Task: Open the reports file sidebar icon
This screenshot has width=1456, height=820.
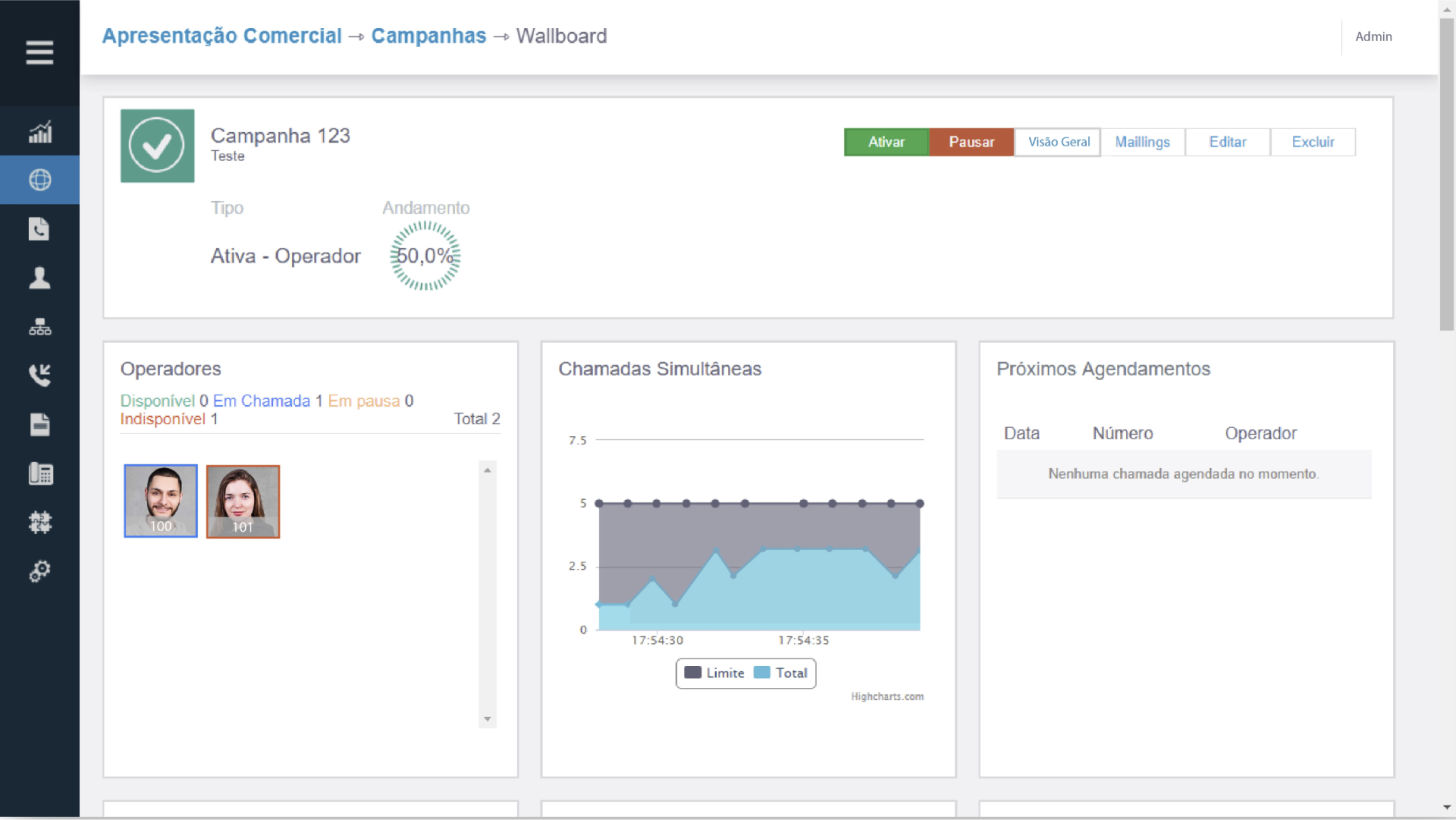Action: (40, 425)
